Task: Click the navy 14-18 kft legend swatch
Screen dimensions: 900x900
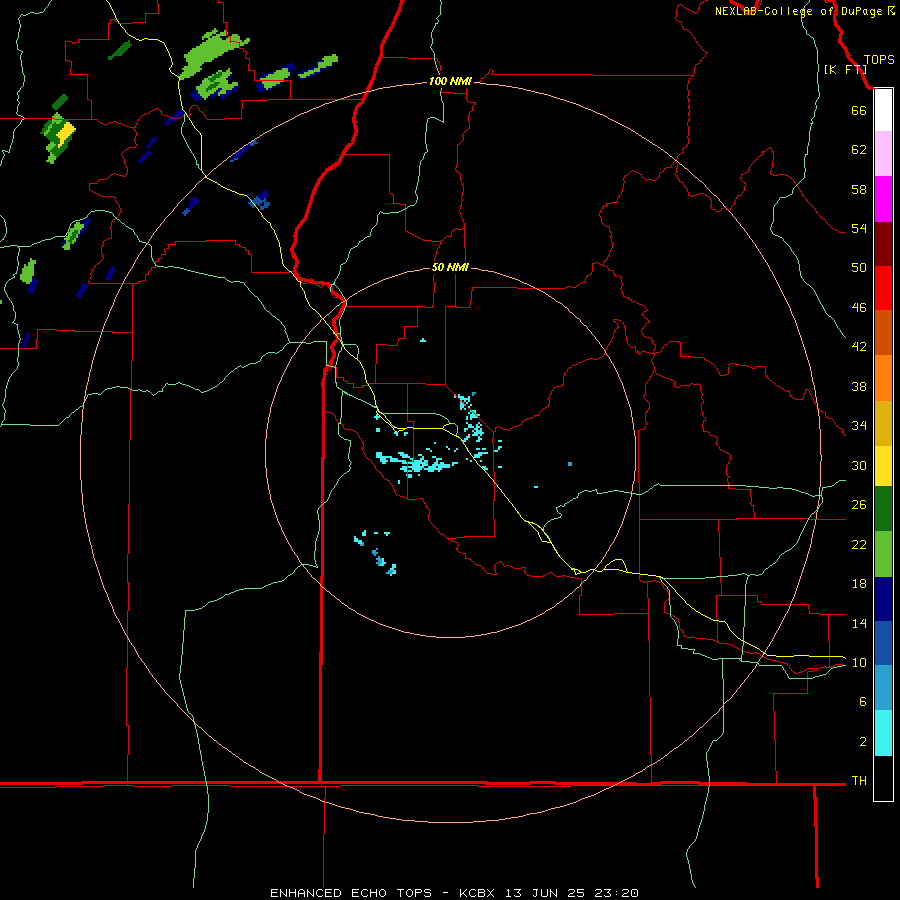Action: [883, 599]
